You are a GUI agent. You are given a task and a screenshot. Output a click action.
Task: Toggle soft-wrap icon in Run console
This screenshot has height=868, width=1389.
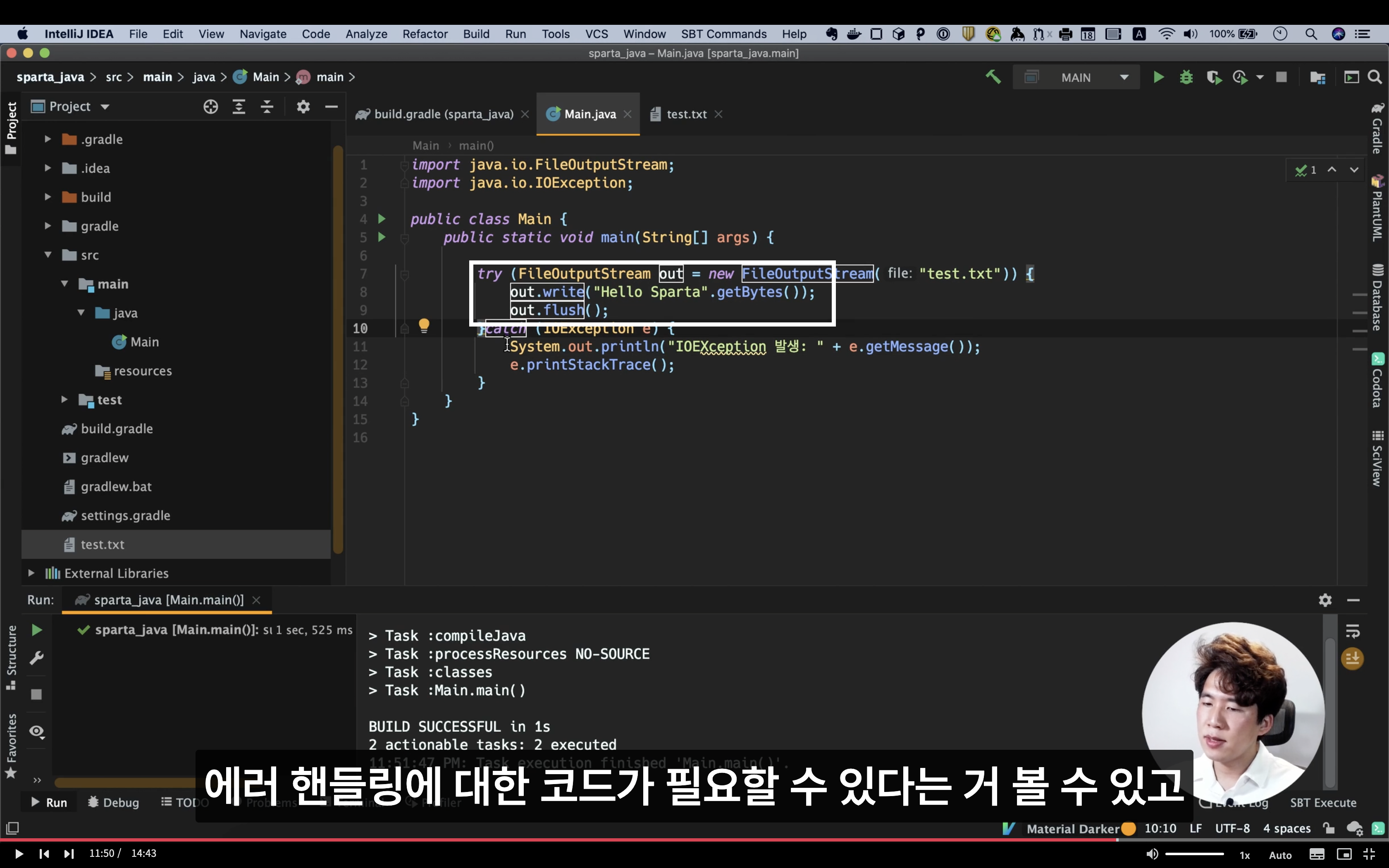1352,632
